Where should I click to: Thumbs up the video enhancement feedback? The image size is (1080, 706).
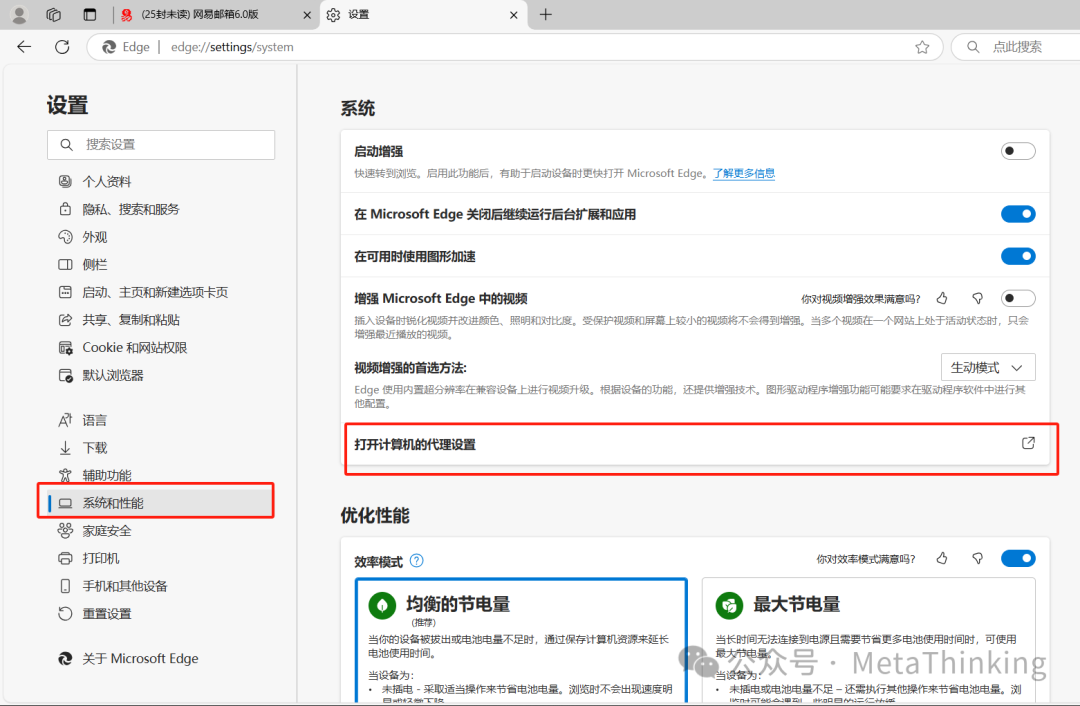pyautogui.click(x=942, y=298)
